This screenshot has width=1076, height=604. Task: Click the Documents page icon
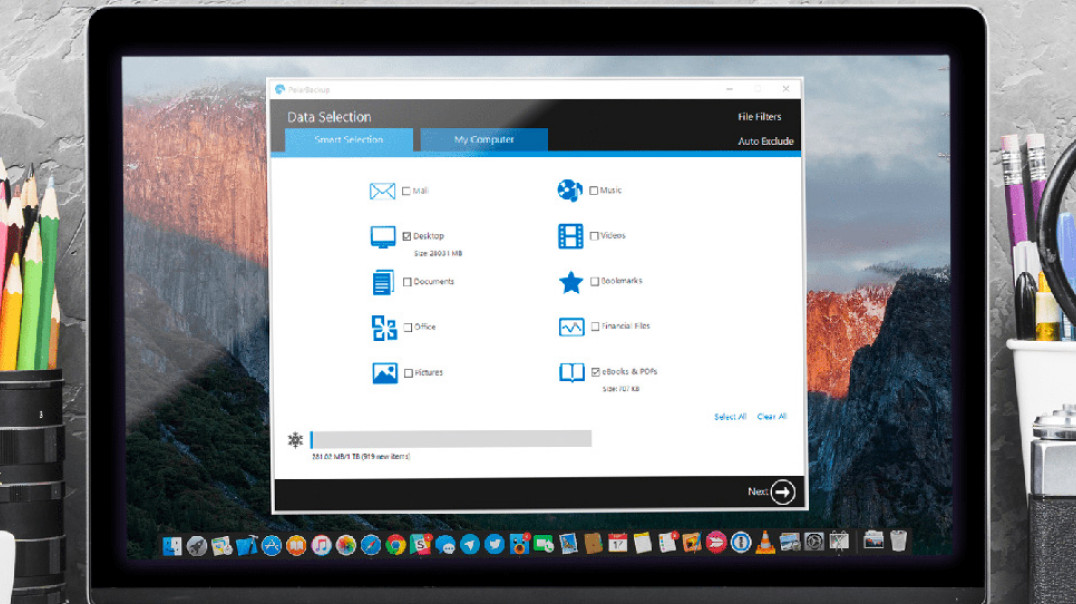[383, 282]
